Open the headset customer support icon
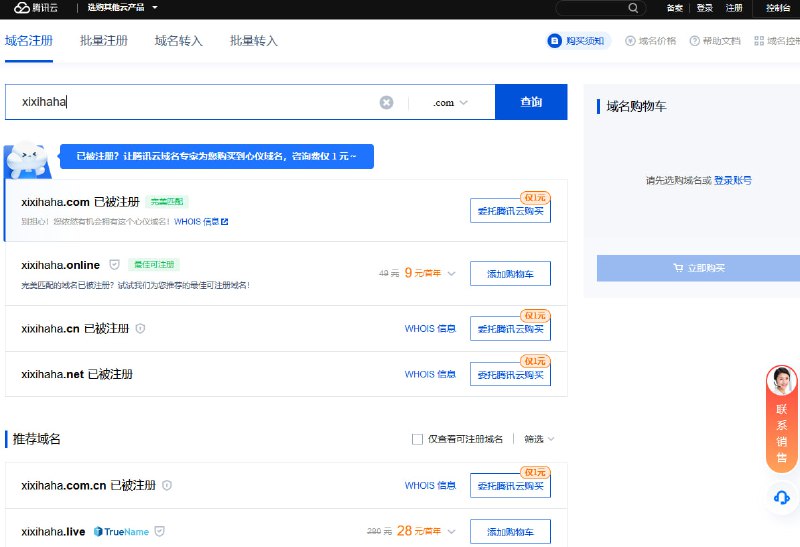This screenshot has width=800, height=547. pyautogui.click(x=782, y=497)
